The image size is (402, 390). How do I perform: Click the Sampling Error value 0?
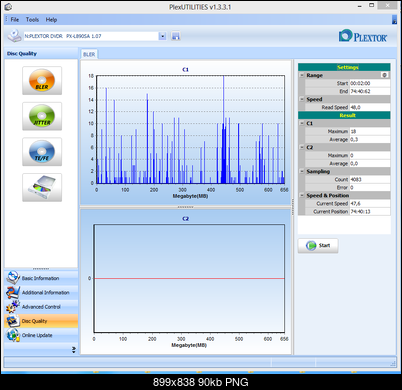(x=369, y=187)
